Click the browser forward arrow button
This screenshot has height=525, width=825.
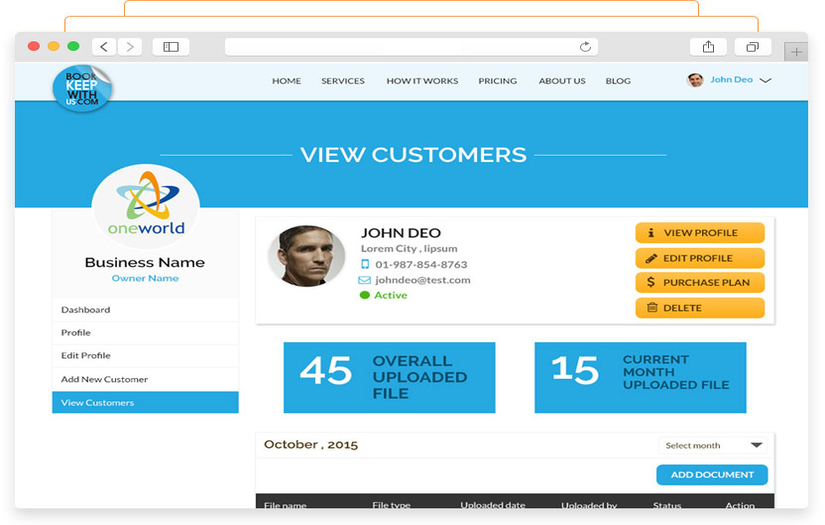coord(129,47)
